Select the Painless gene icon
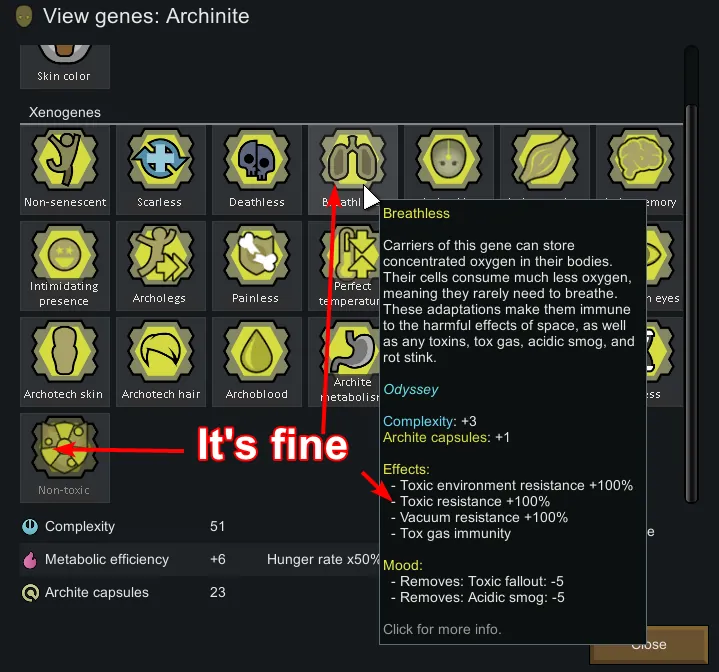Image resolution: width=719 pixels, height=672 pixels. tap(257, 265)
